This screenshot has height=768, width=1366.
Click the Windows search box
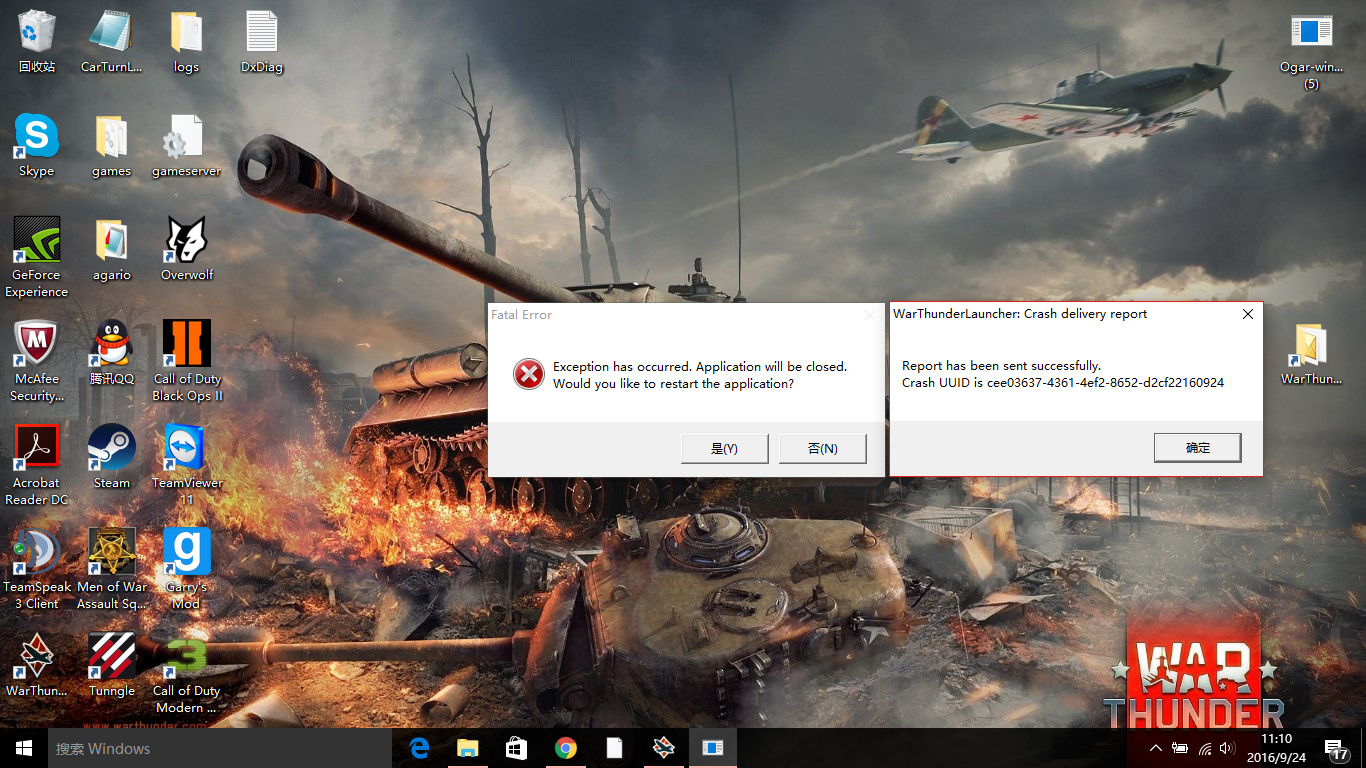(220, 748)
